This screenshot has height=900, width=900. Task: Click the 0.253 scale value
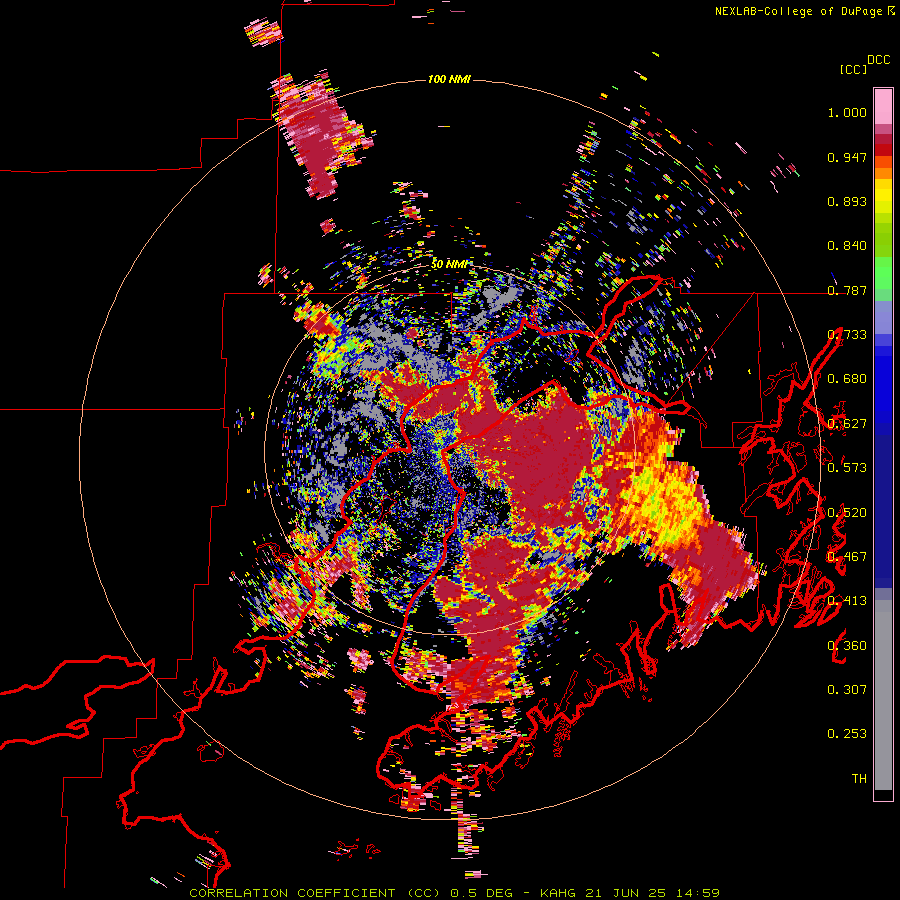[x=847, y=734]
